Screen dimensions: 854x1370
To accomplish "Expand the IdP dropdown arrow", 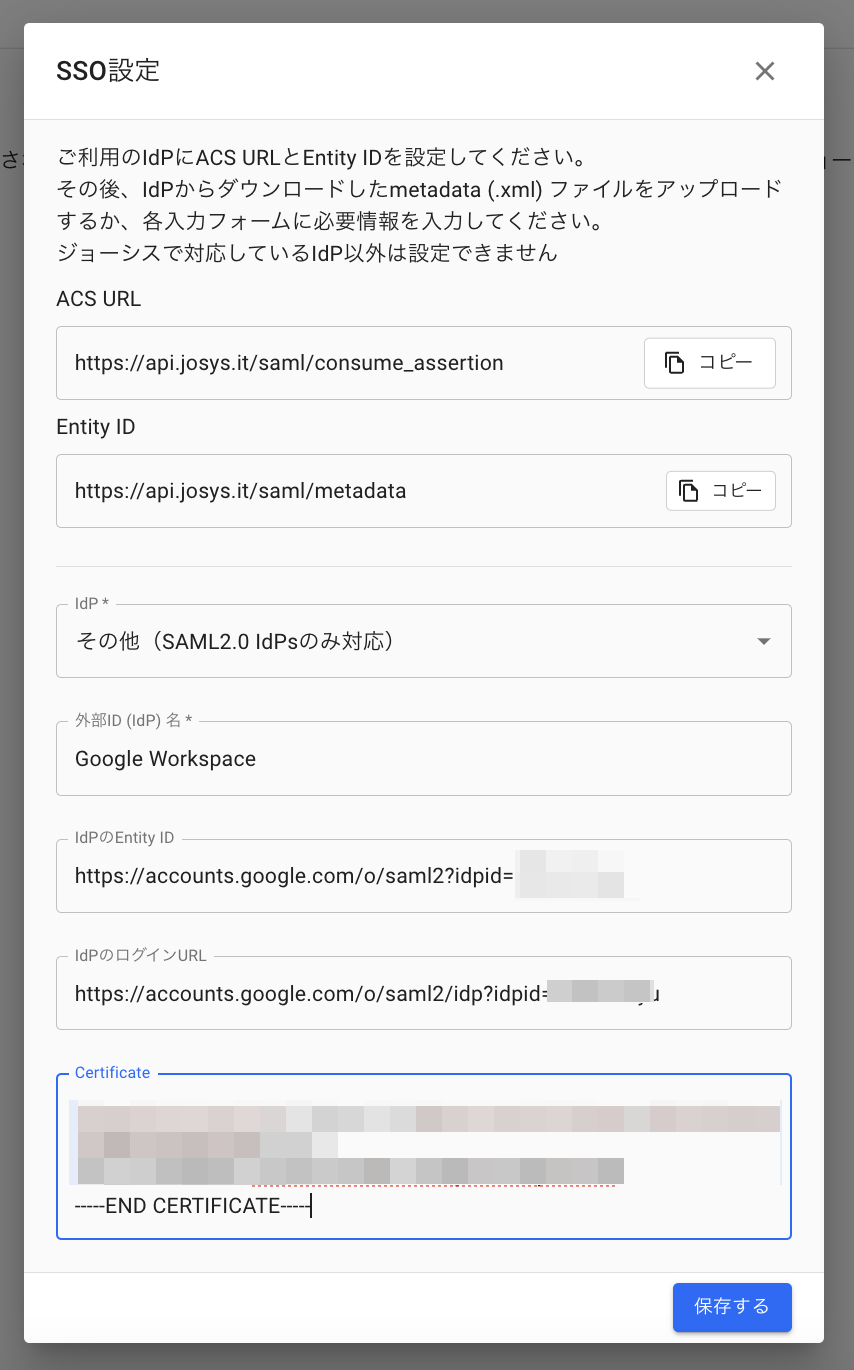I will tap(764, 641).
